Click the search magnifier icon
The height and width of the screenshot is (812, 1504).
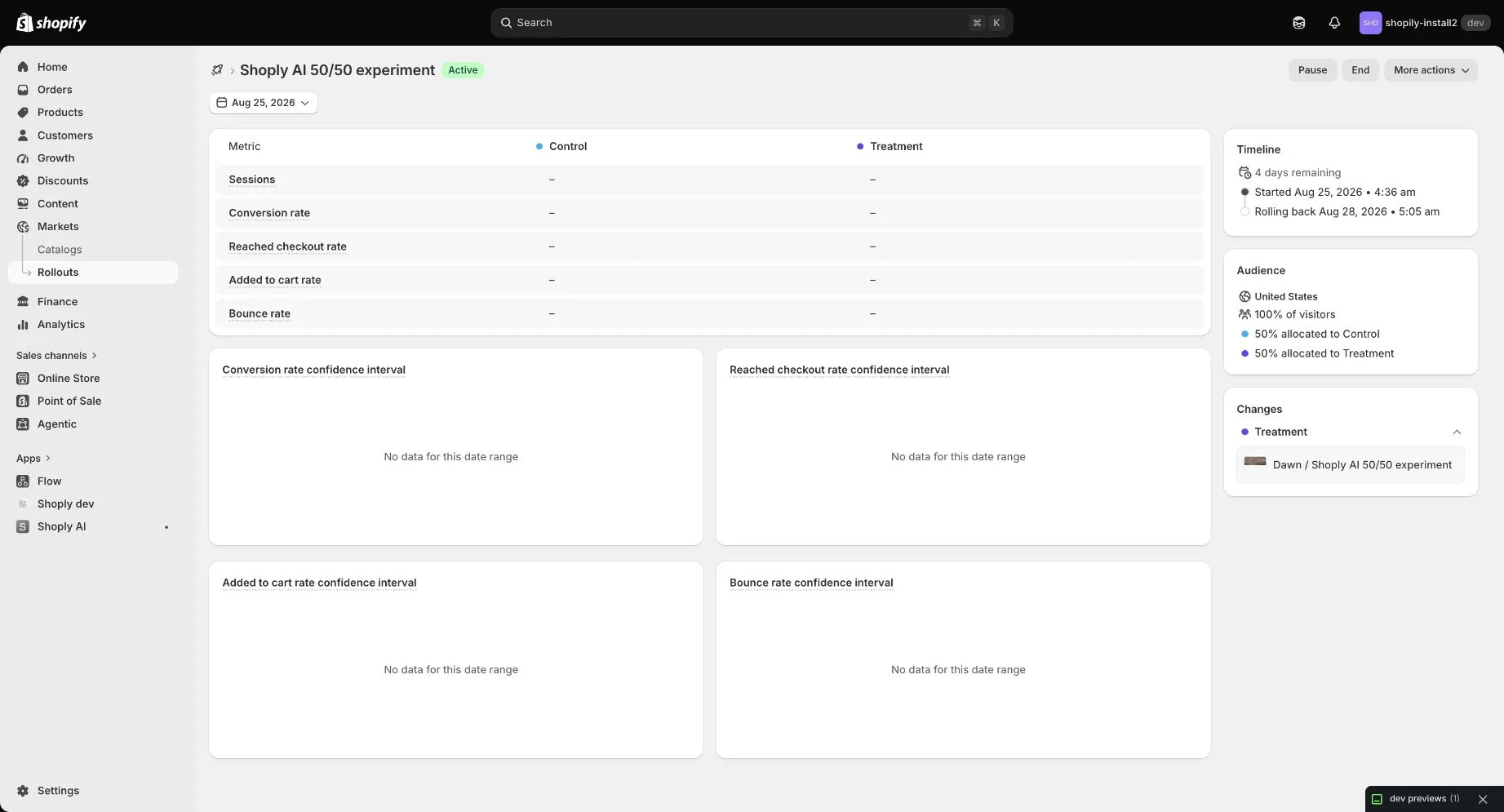tap(506, 23)
